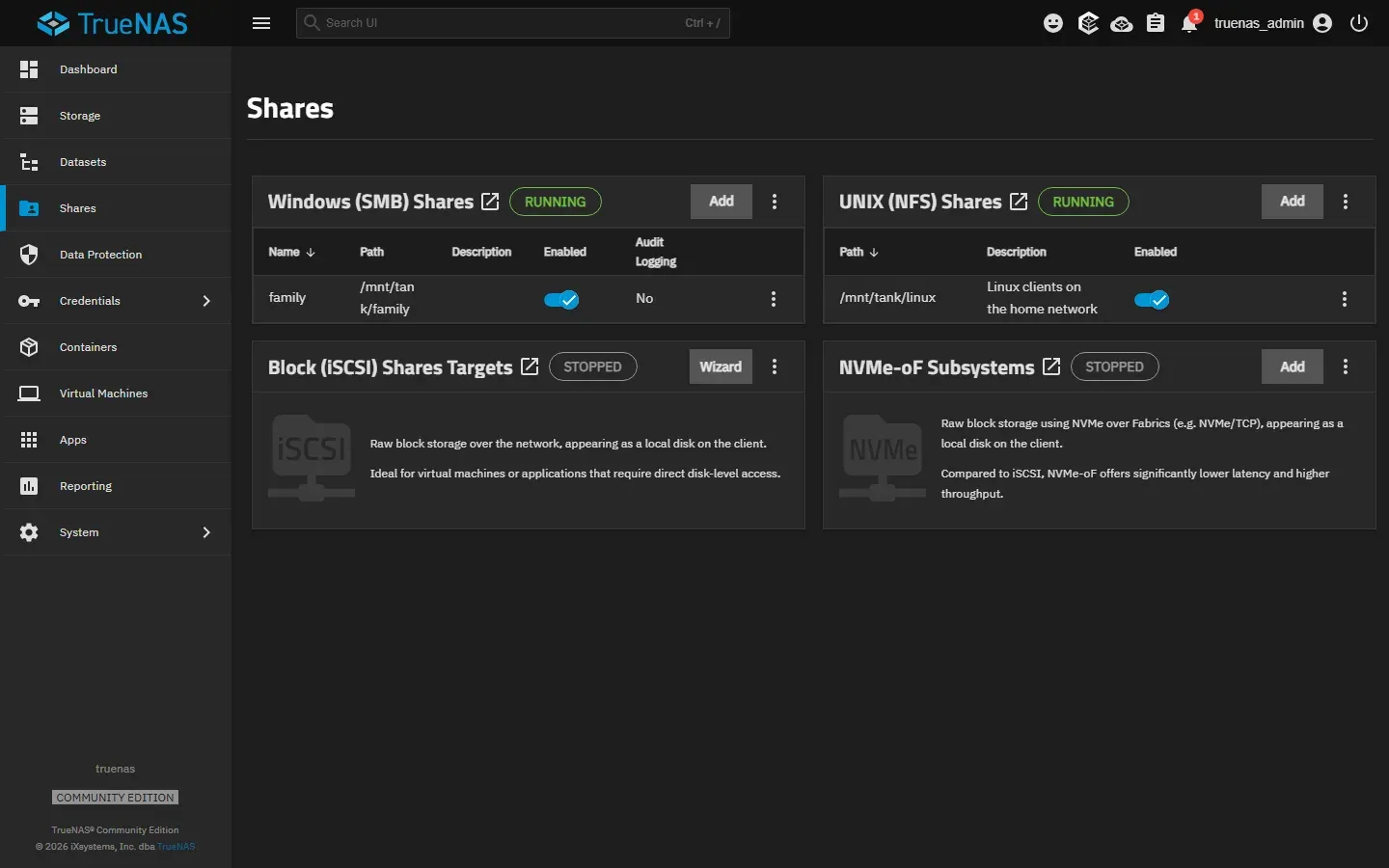Screen dimensions: 1389x868
Task: Open UNIX (NFS) Shares external link icon
Action: [x=1019, y=202]
